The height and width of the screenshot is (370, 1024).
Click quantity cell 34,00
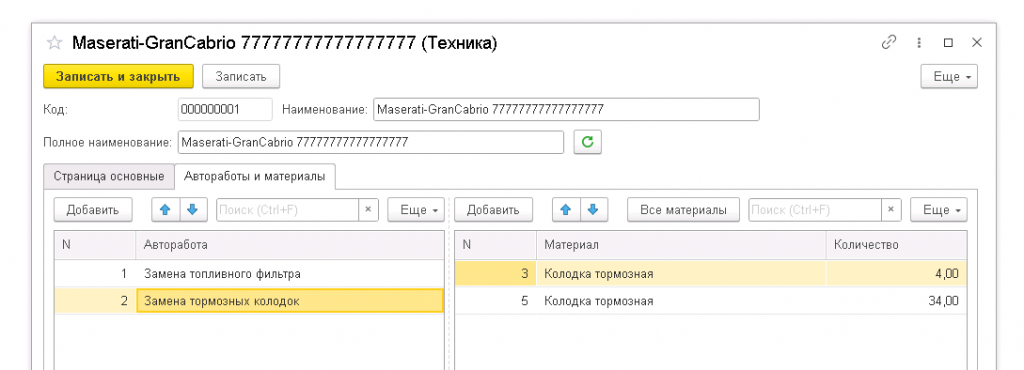897,301
